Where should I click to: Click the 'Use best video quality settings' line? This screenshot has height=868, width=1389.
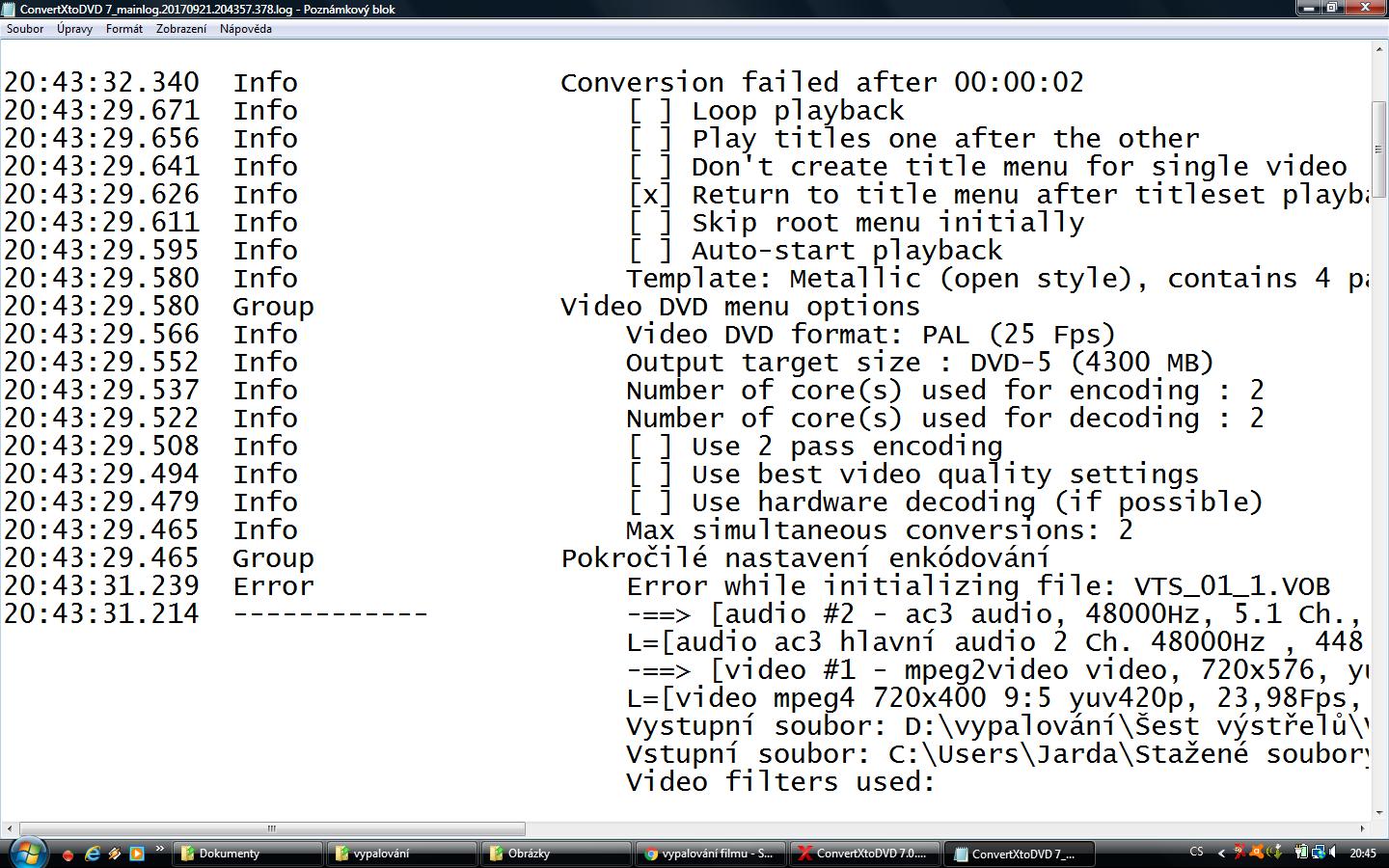pos(913,475)
